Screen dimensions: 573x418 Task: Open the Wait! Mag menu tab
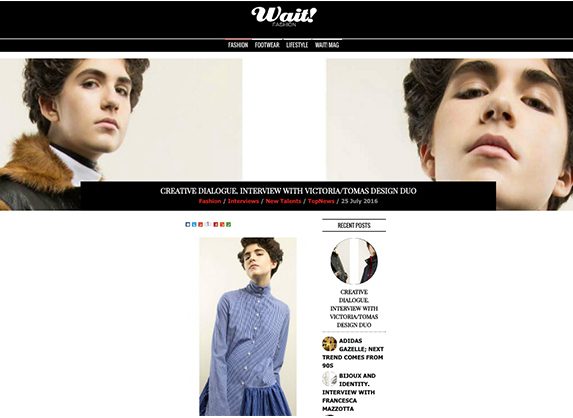(327, 45)
